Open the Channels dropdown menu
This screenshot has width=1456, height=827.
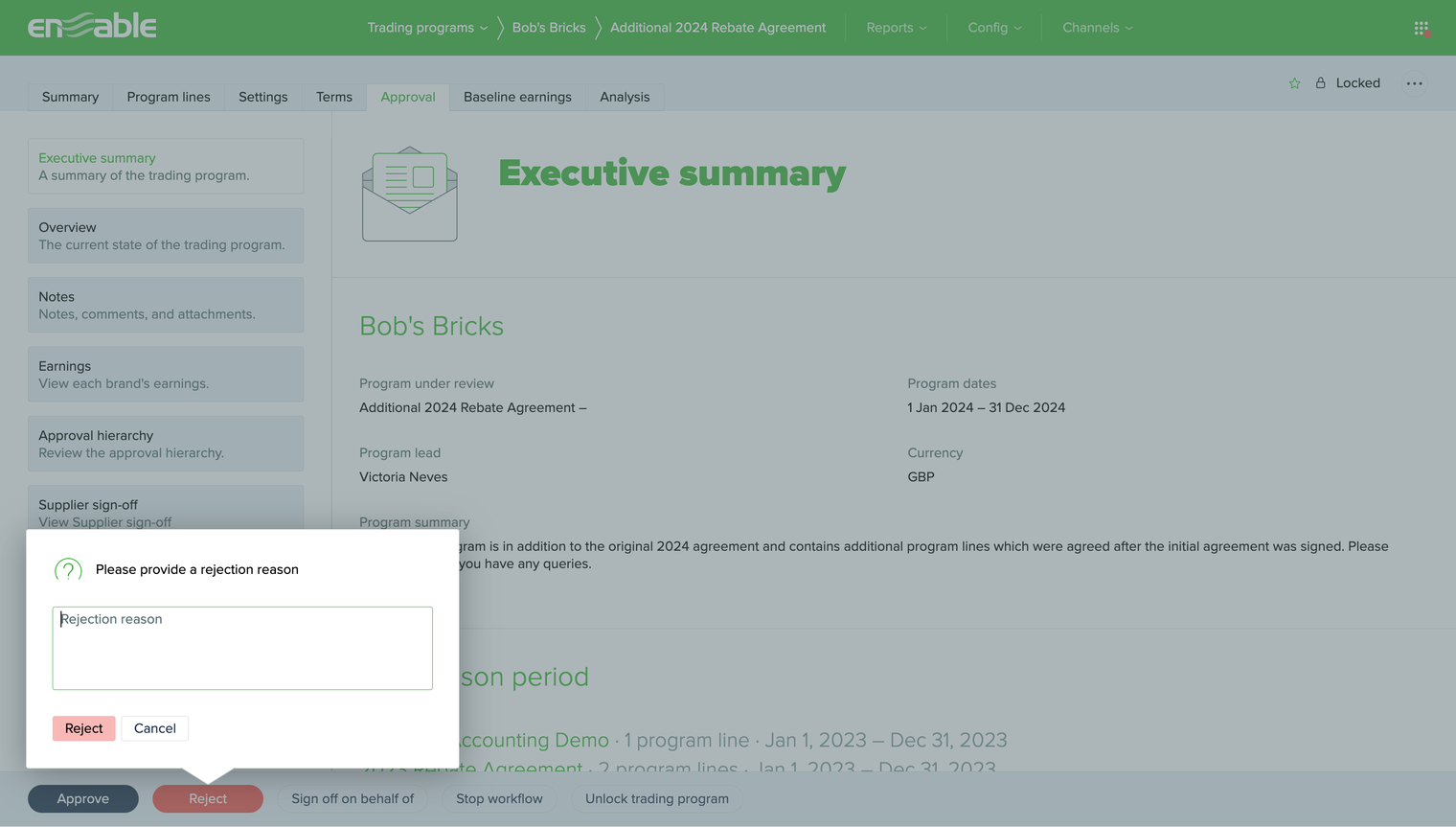pyautogui.click(x=1098, y=28)
